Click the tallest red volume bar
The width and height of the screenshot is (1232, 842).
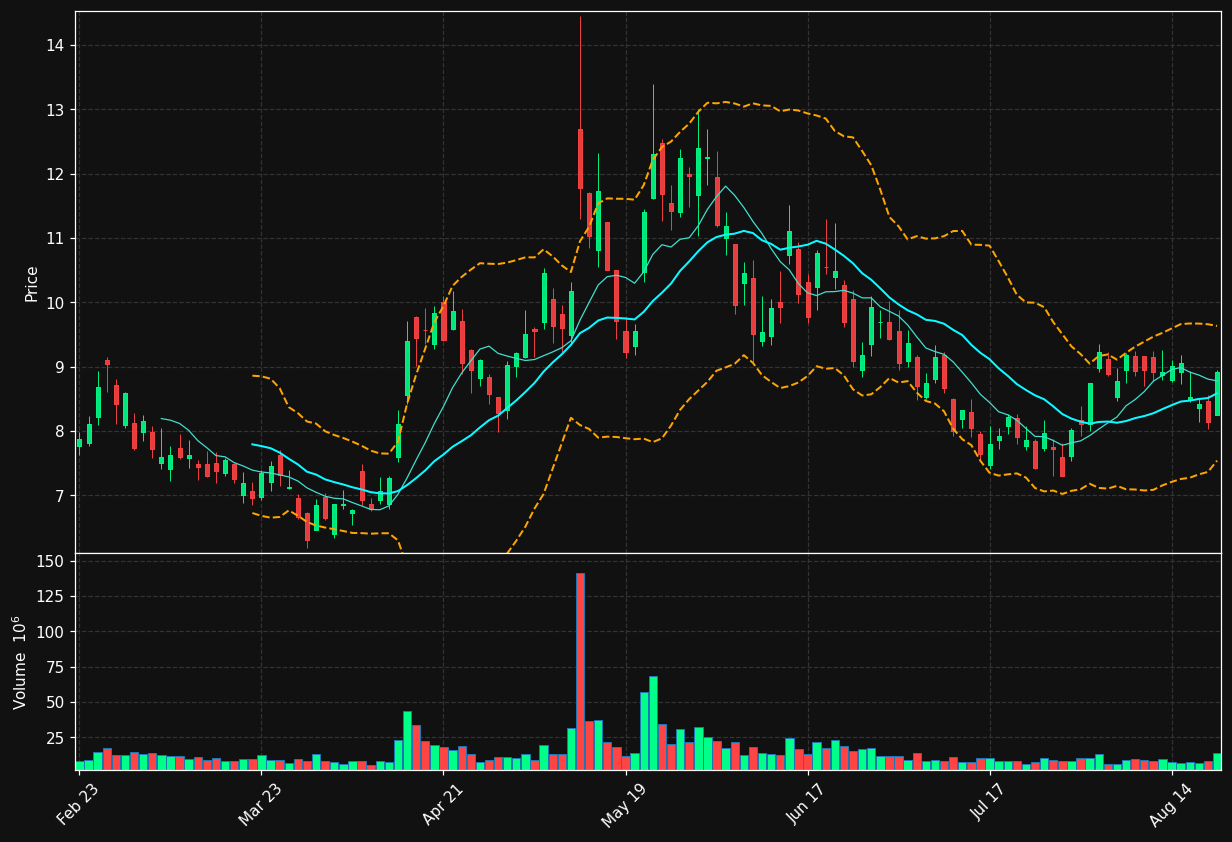pos(580,671)
